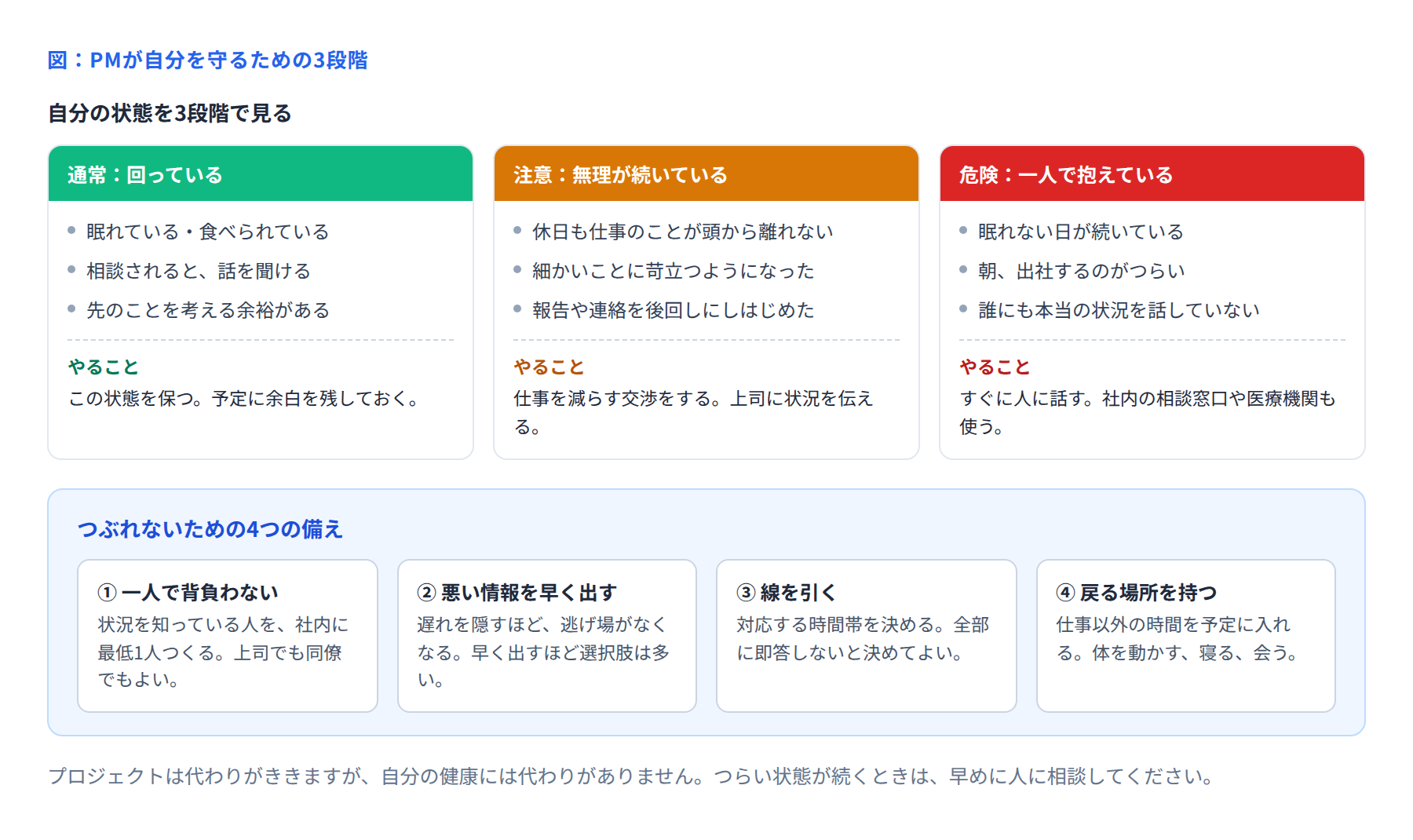The image size is (1413, 840).
Task: Click card title ④ 戻る場所を持つ
Action: point(1136,592)
